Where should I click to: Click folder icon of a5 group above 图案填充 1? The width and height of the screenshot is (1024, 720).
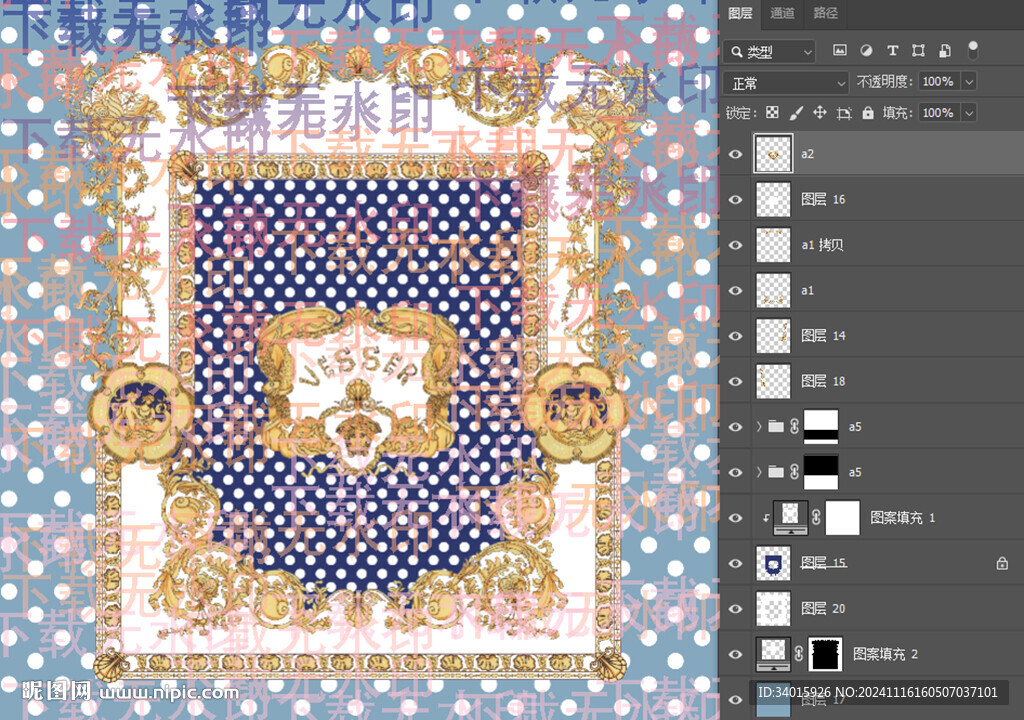click(776, 472)
